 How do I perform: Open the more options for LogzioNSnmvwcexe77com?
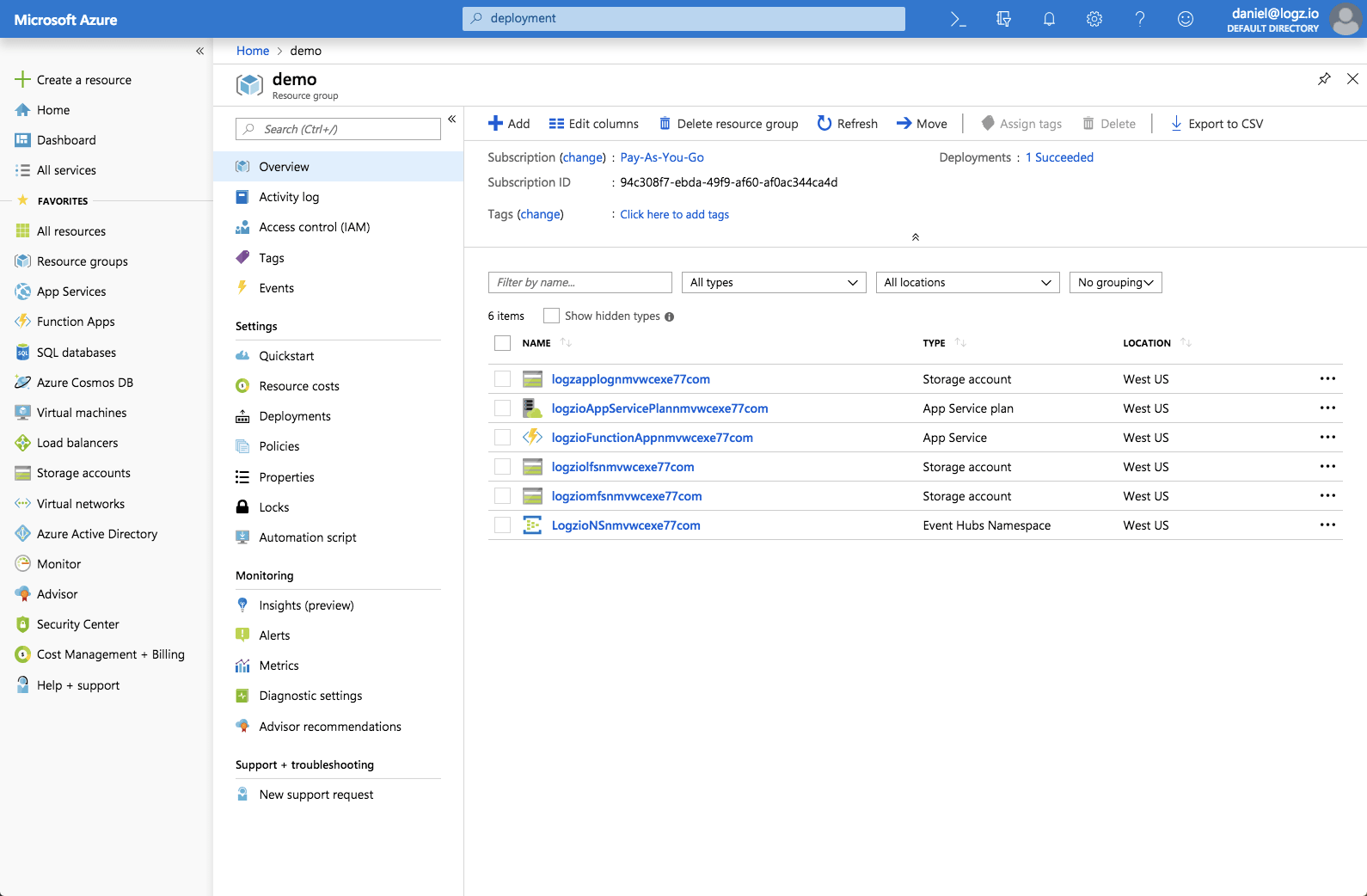coord(1327,525)
